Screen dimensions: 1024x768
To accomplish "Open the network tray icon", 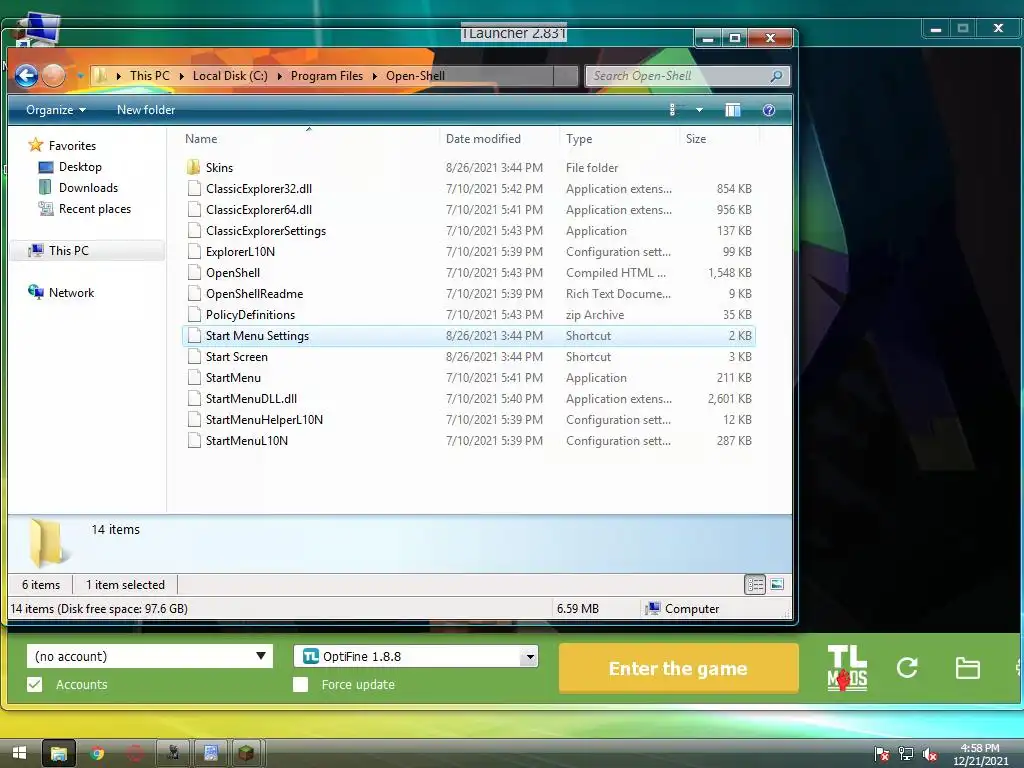I will pos(906,754).
